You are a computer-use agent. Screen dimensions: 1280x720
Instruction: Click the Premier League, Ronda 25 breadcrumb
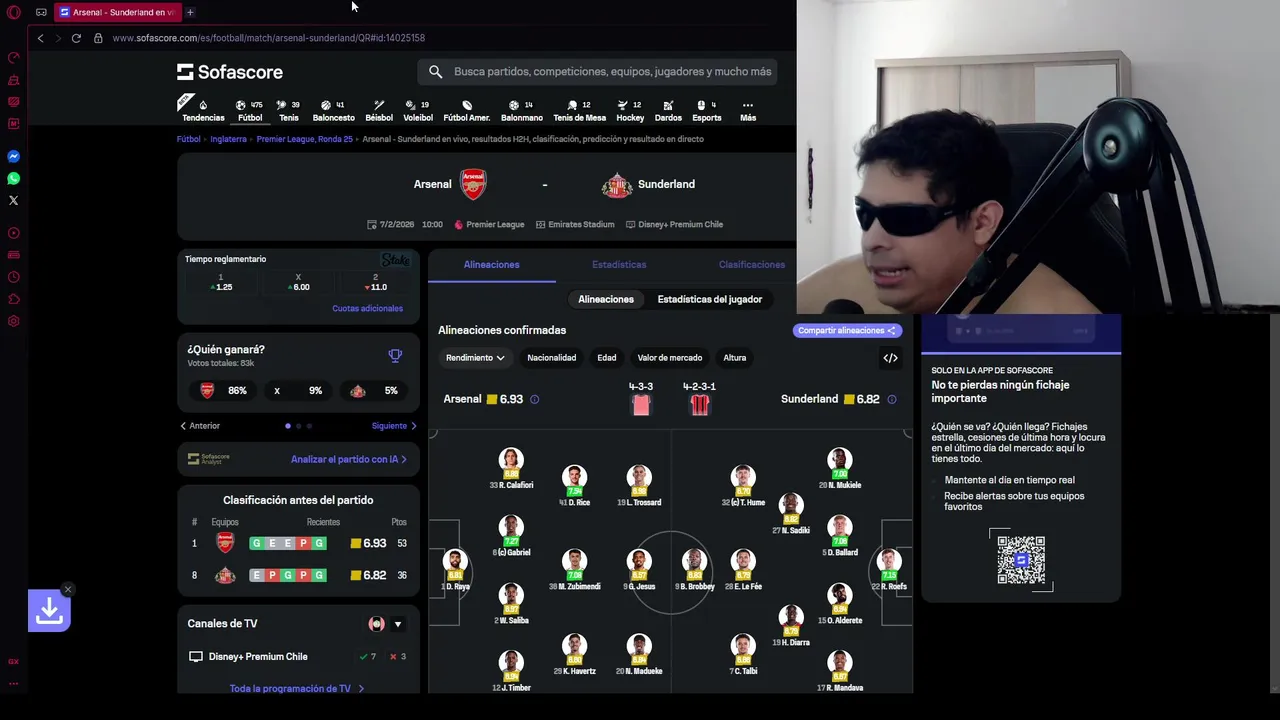(304, 139)
